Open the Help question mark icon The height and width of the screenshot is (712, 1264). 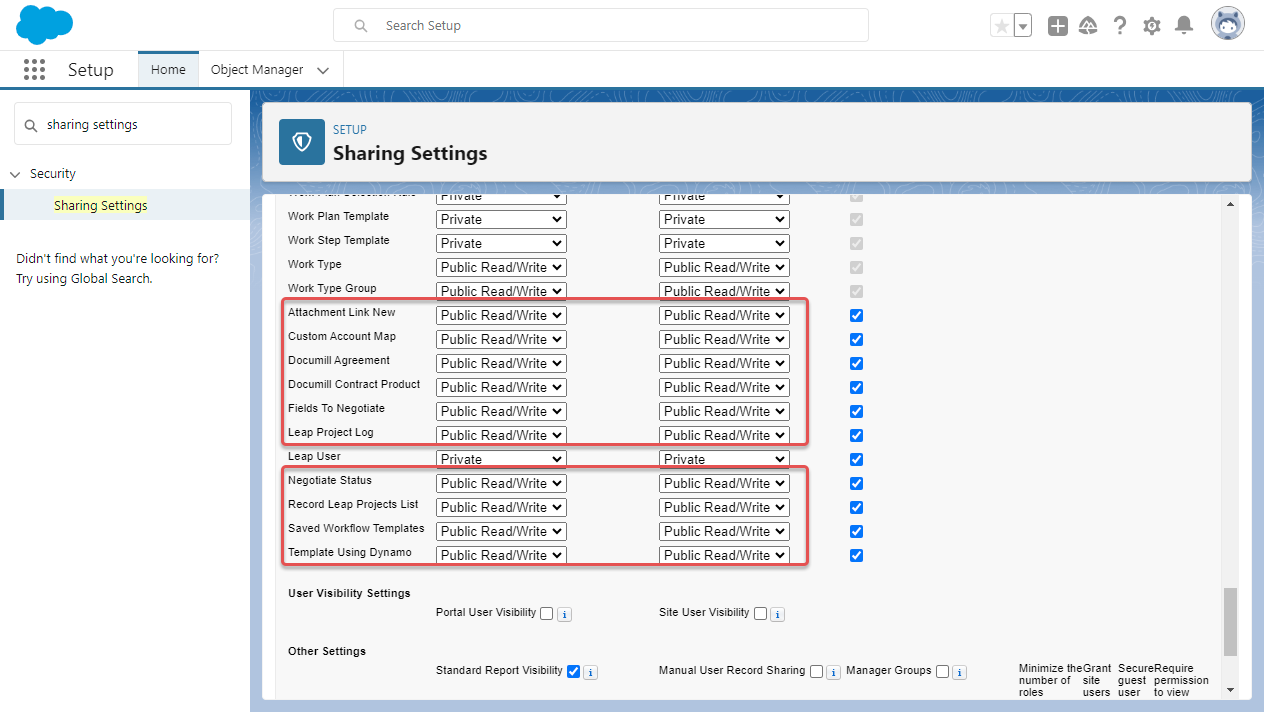click(1119, 25)
